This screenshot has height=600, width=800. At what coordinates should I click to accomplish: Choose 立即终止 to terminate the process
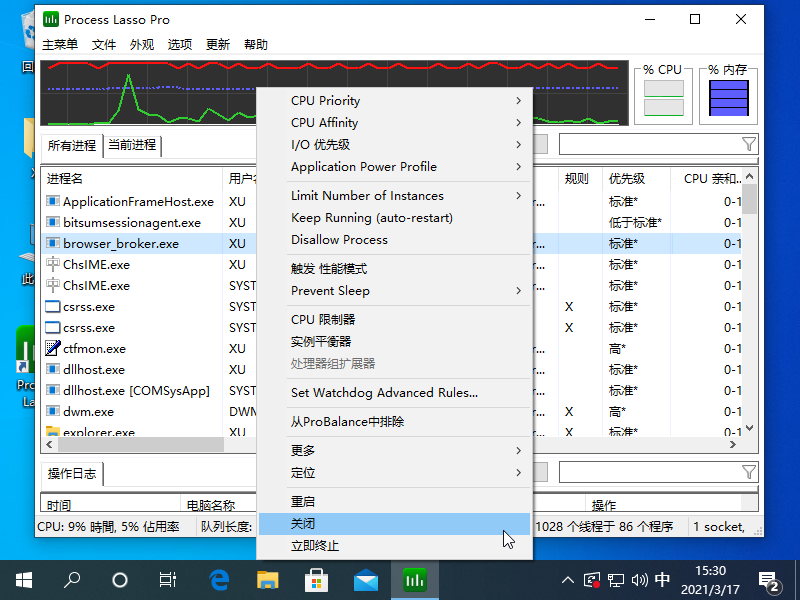coord(315,546)
